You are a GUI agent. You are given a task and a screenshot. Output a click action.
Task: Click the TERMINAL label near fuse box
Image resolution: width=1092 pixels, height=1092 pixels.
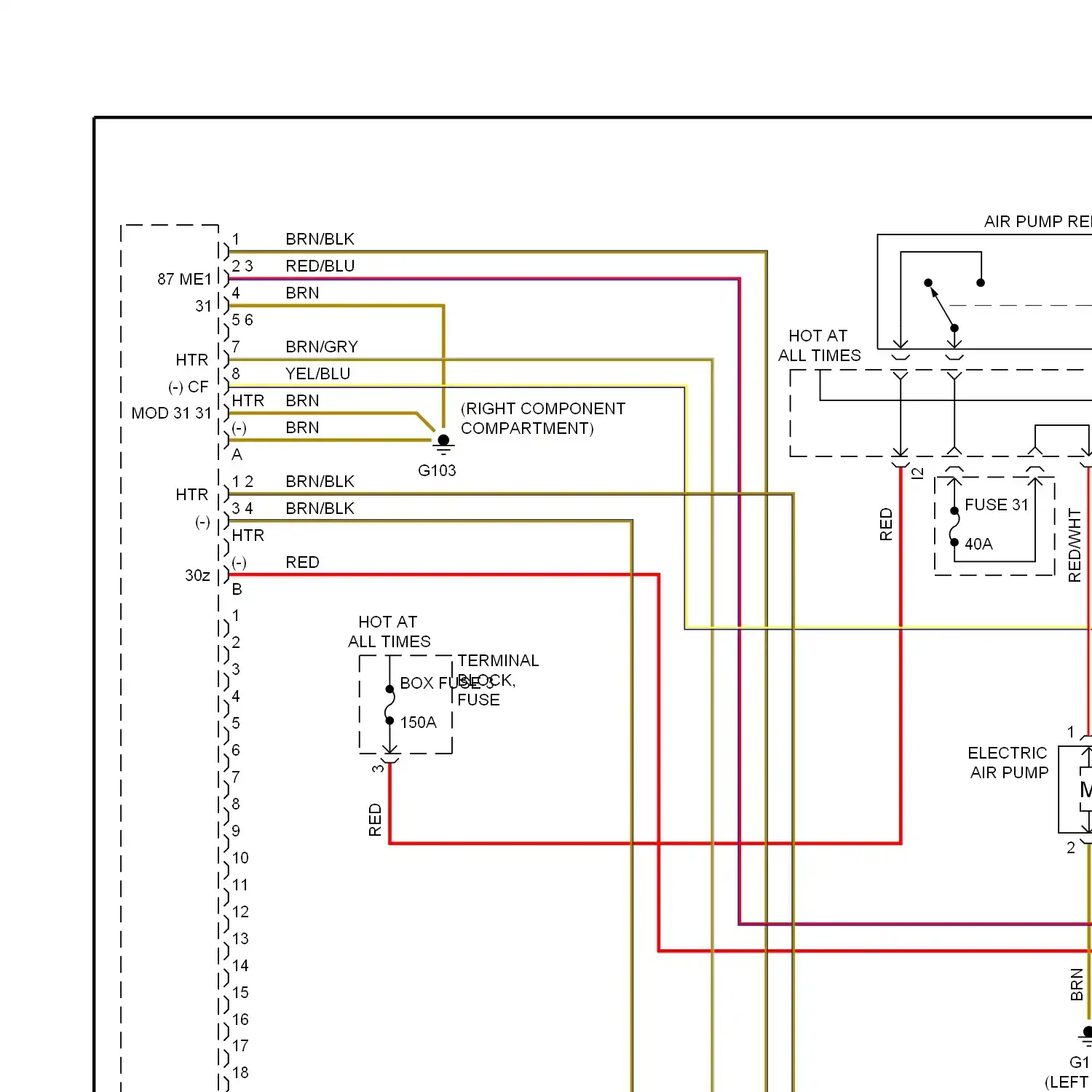[x=498, y=661]
